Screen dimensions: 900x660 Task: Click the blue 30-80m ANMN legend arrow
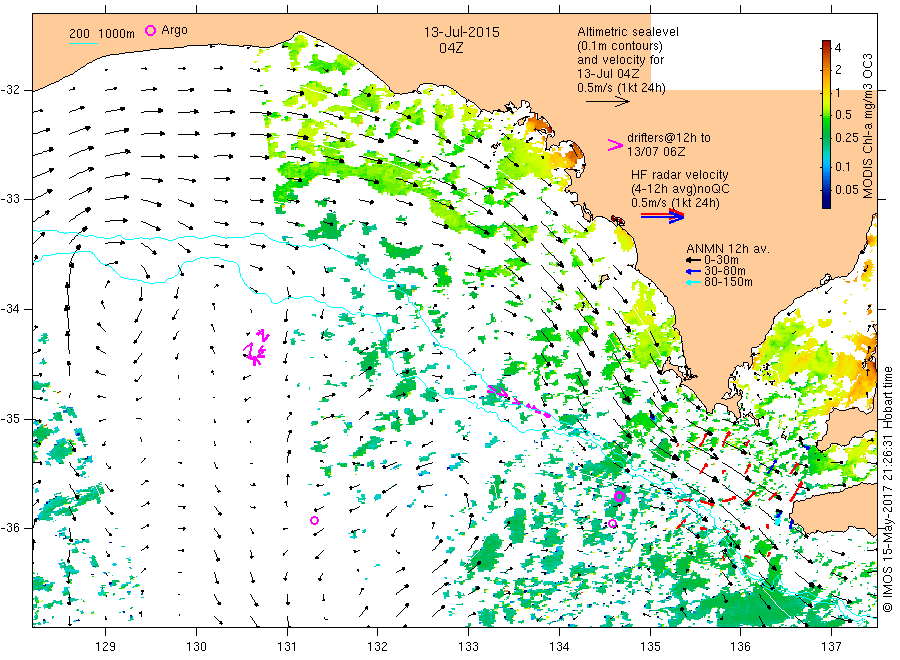click(x=694, y=271)
